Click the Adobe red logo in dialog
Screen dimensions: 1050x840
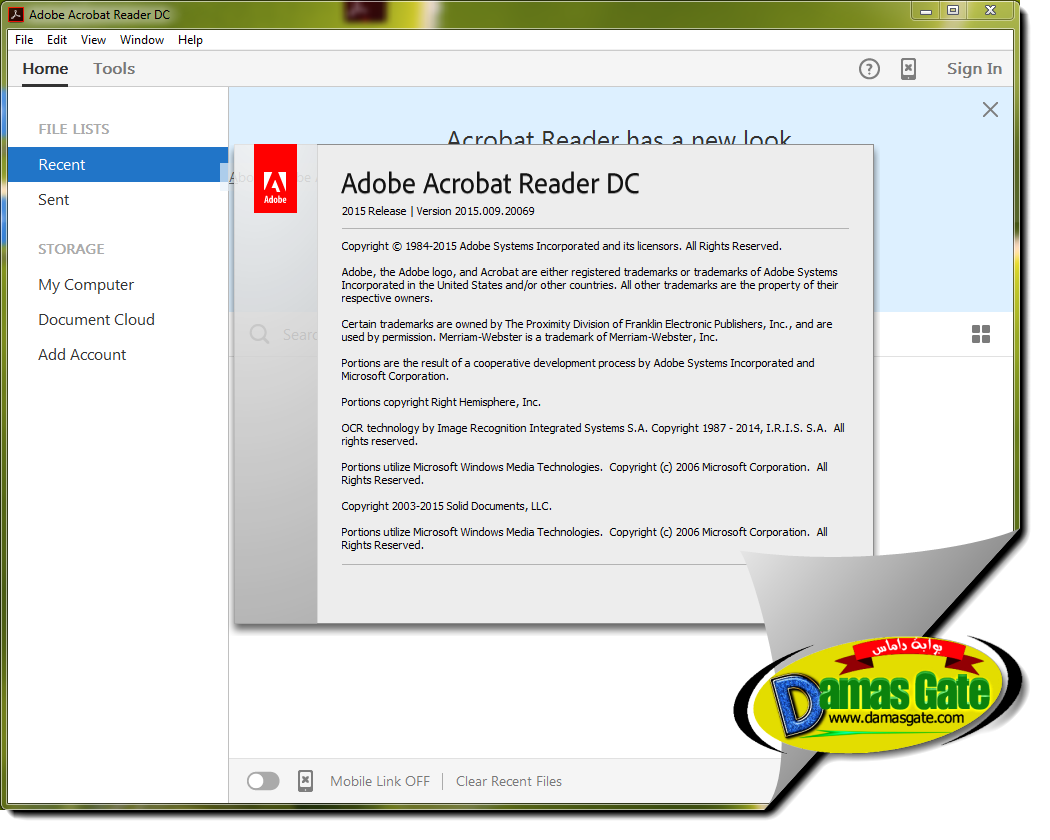click(275, 179)
